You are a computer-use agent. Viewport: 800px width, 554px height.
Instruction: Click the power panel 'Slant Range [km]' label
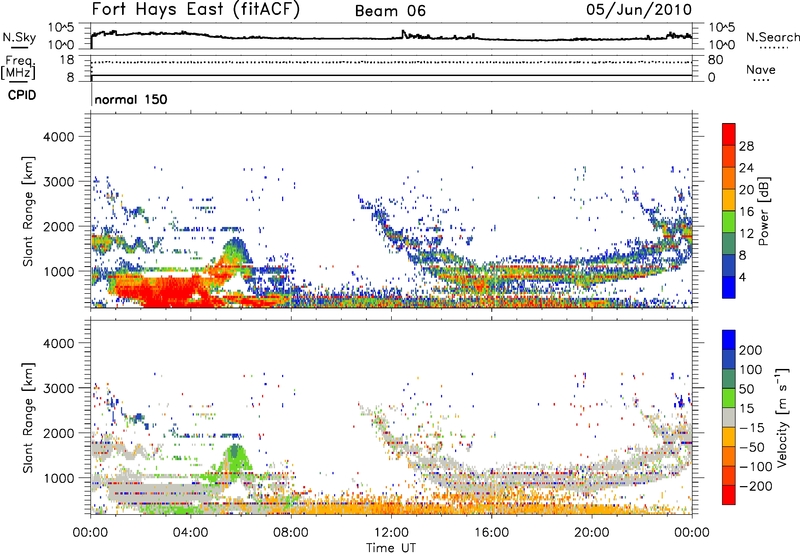pos(28,211)
